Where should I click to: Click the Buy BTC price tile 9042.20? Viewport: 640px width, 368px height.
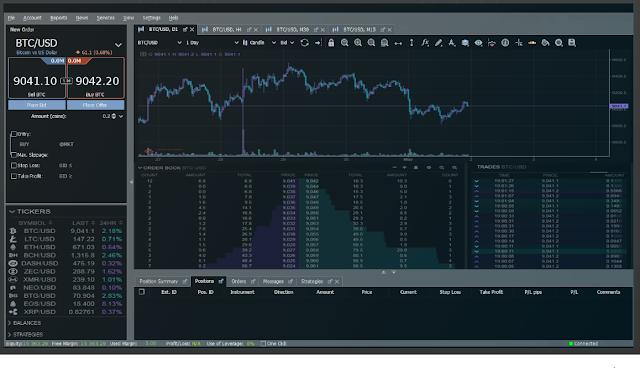click(96, 78)
